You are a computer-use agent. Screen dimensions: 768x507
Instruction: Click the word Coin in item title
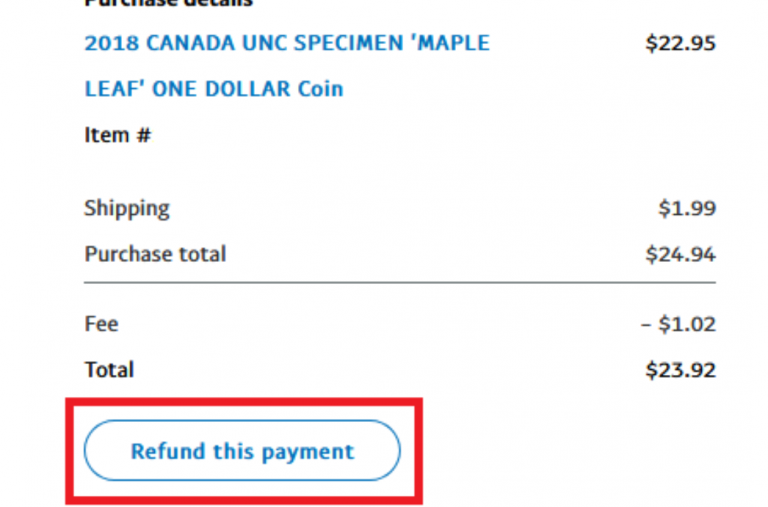tap(320, 89)
